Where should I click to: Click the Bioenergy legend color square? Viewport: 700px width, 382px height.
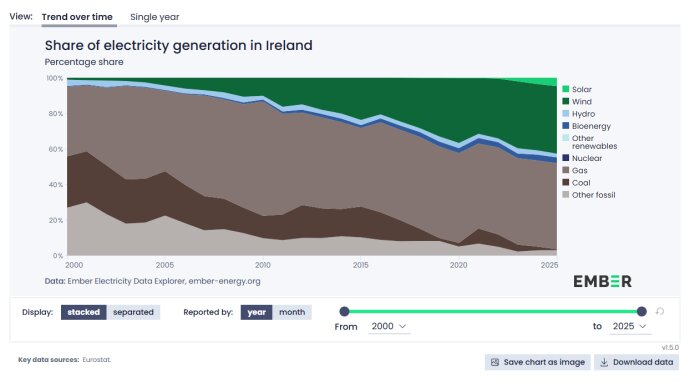(566, 126)
